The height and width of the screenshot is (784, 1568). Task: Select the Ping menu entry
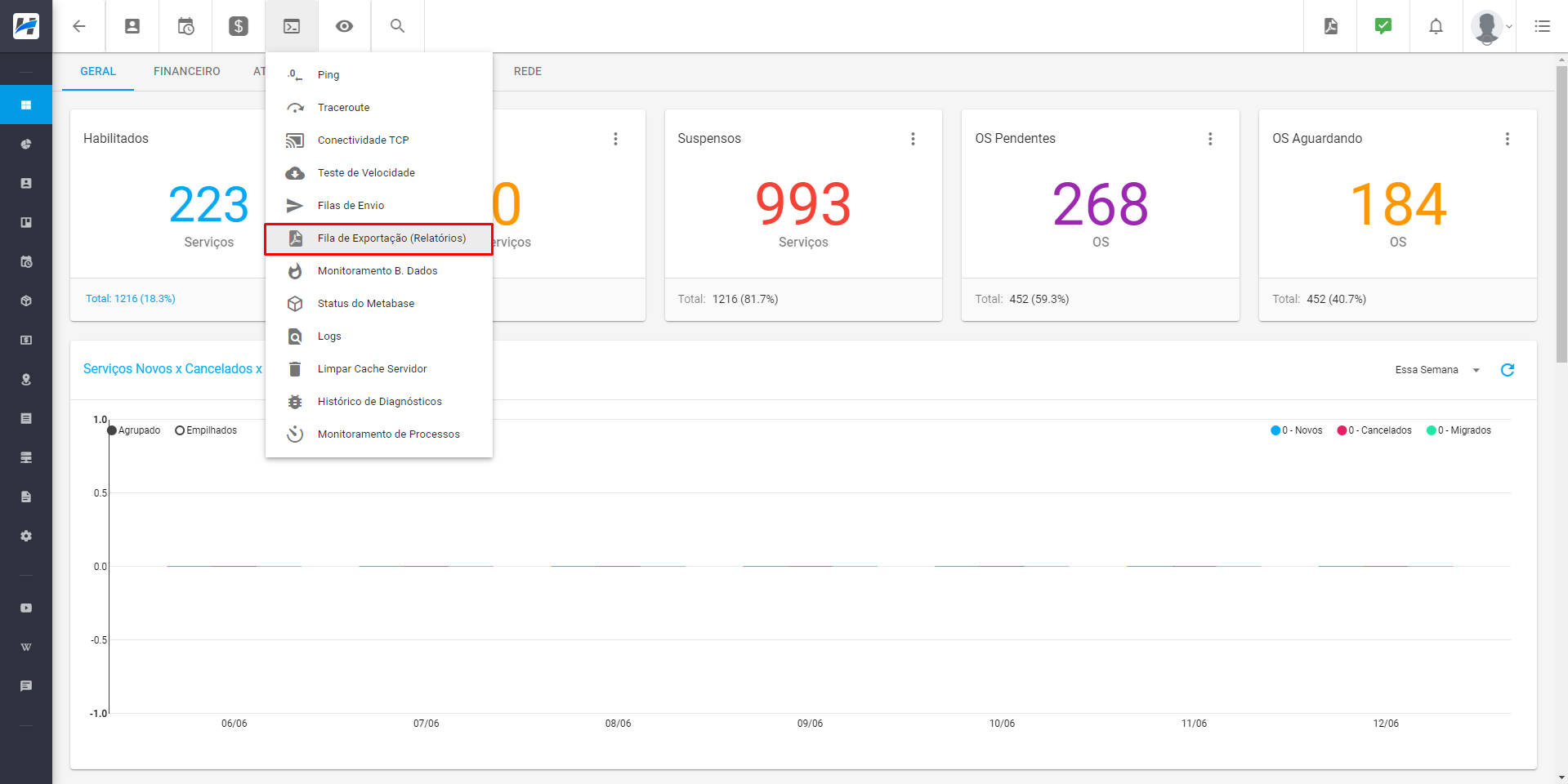[379, 75]
